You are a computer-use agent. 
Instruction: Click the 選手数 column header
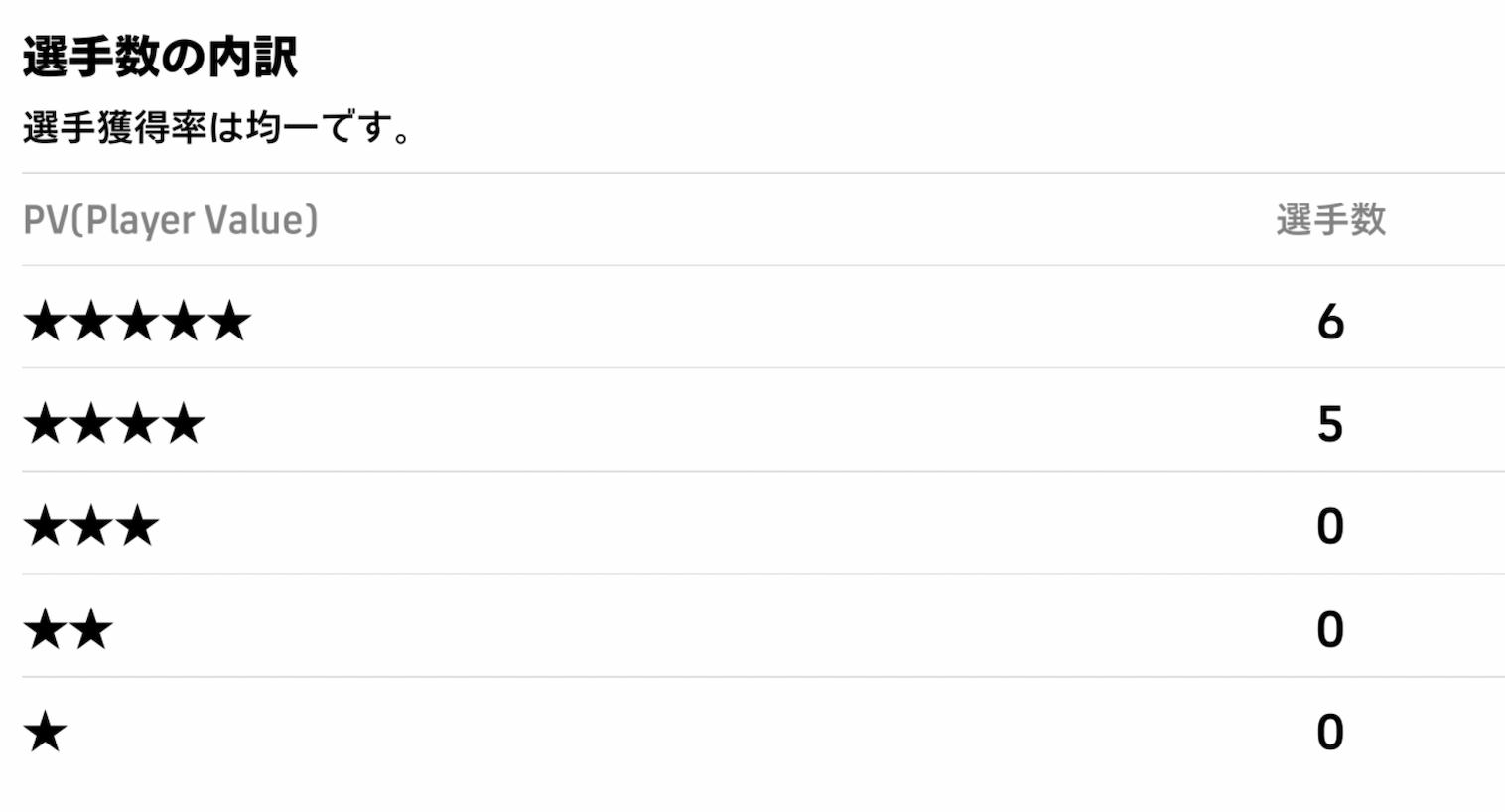[x=1330, y=220]
